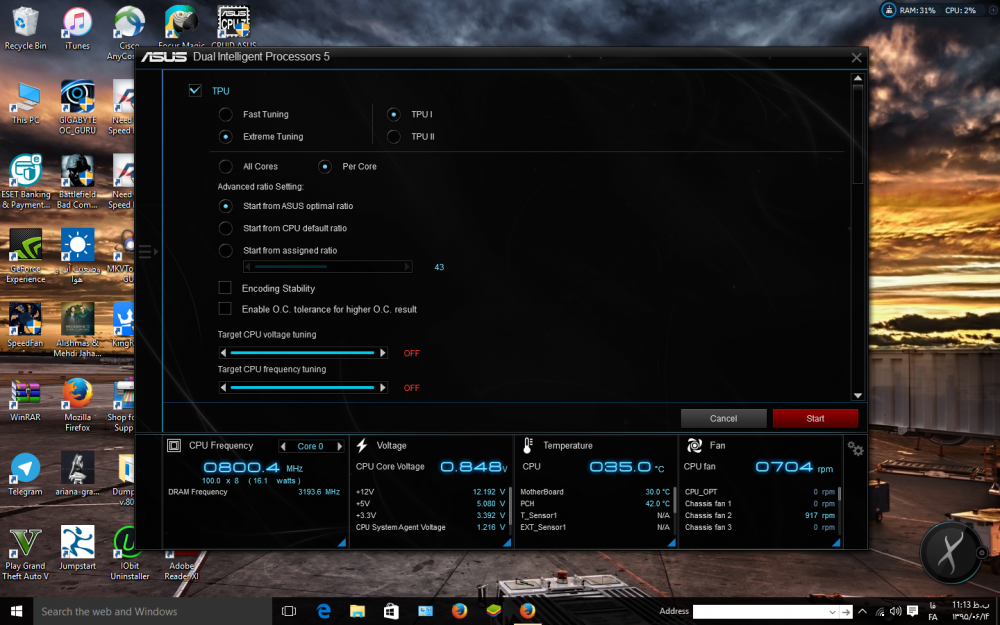Open Telegram desktop icon
The image size is (1000, 625).
pyautogui.click(x=26, y=474)
